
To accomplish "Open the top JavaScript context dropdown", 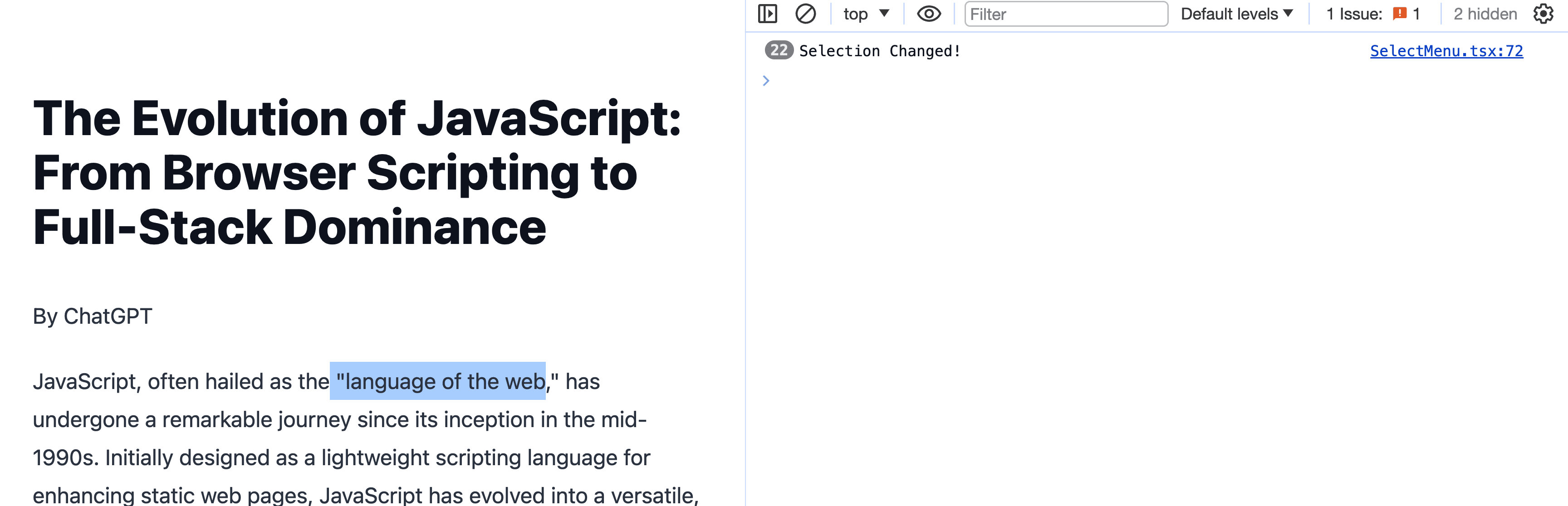I will click(866, 14).
